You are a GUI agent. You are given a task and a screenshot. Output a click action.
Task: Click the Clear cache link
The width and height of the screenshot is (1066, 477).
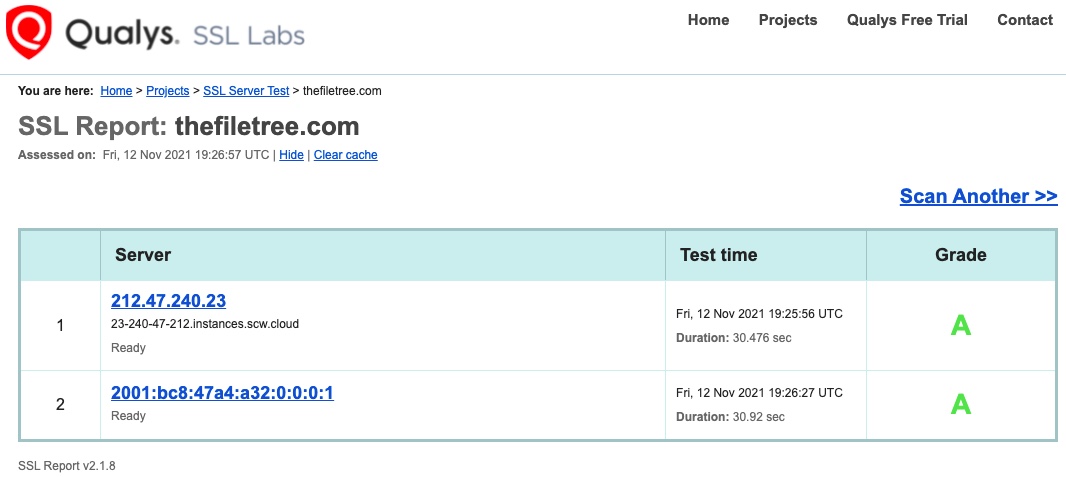click(x=345, y=155)
